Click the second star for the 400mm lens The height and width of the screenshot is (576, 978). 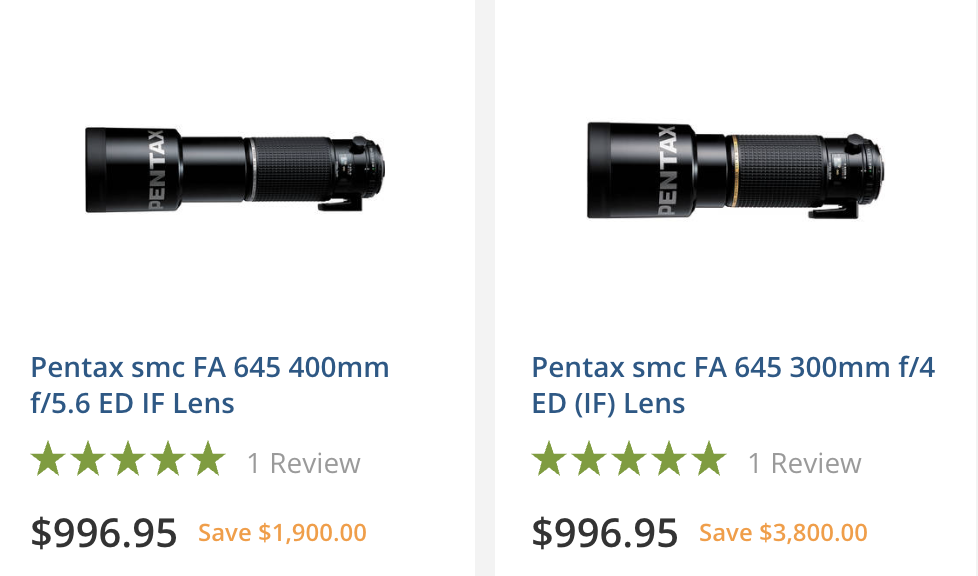(x=88, y=461)
